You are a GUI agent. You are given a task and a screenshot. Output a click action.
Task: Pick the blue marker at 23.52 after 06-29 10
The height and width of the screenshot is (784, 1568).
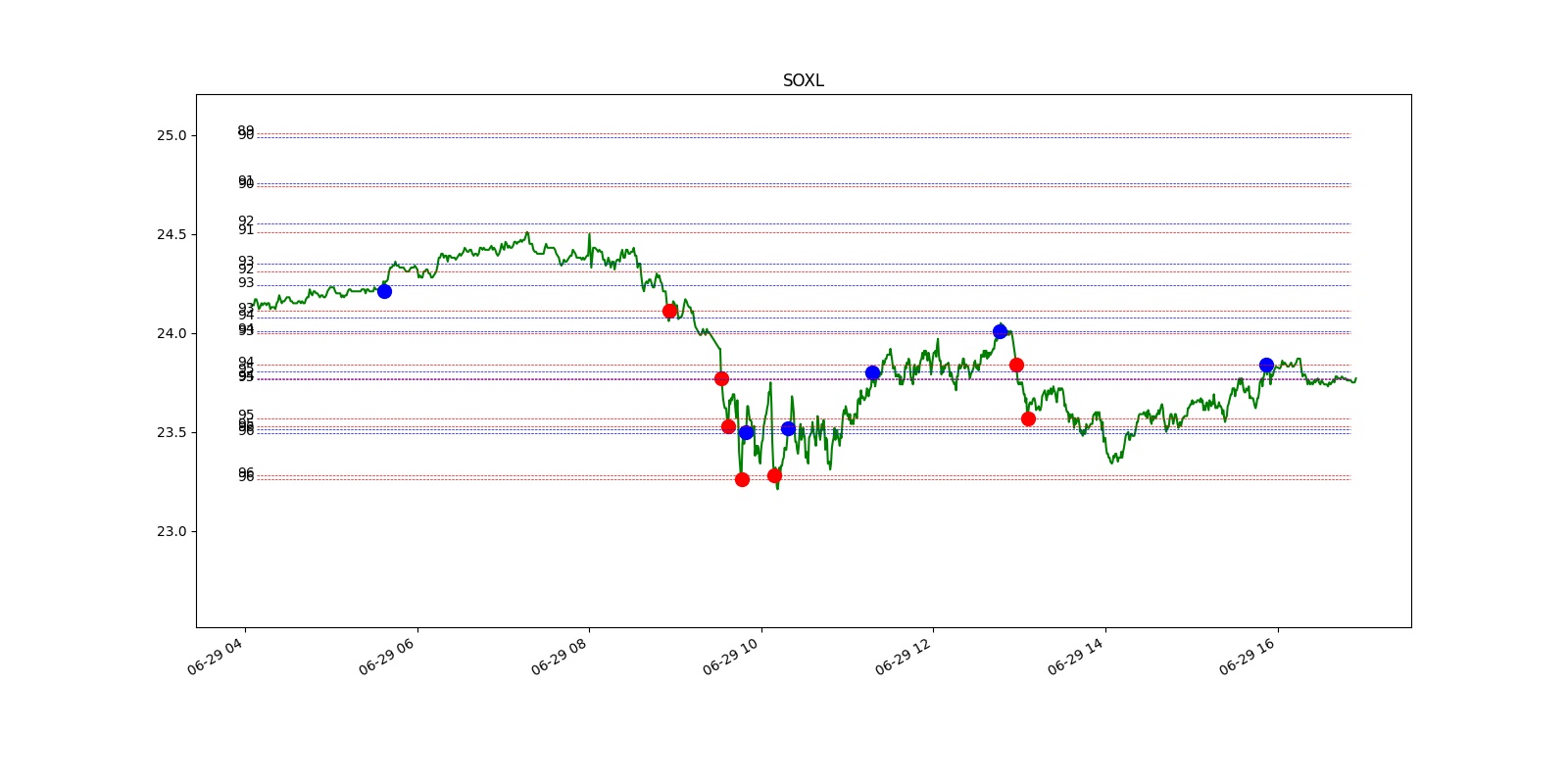coord(788,428)
